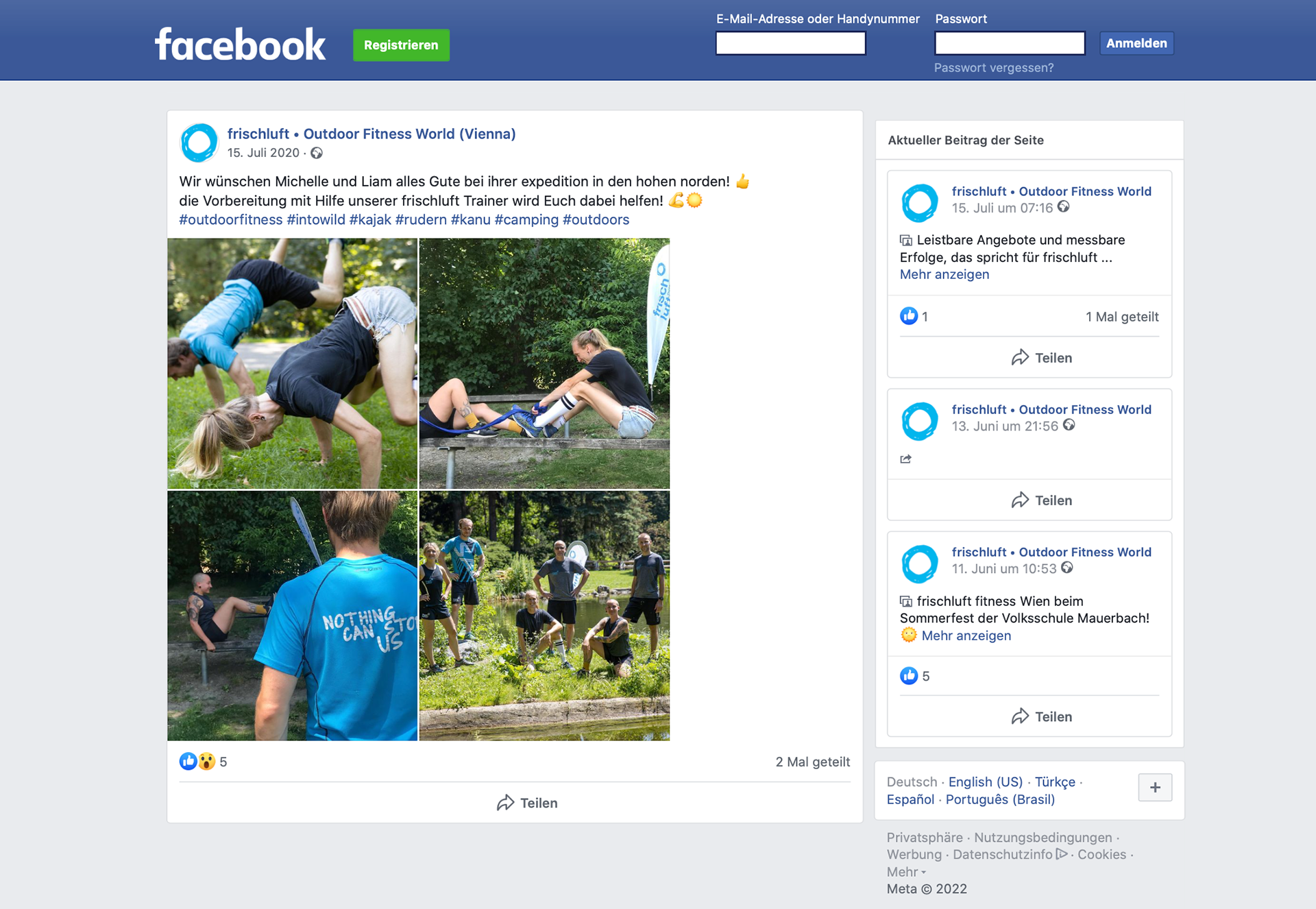
Task: Click the wow reaction emoji under the main post
Action: point(206,761)
